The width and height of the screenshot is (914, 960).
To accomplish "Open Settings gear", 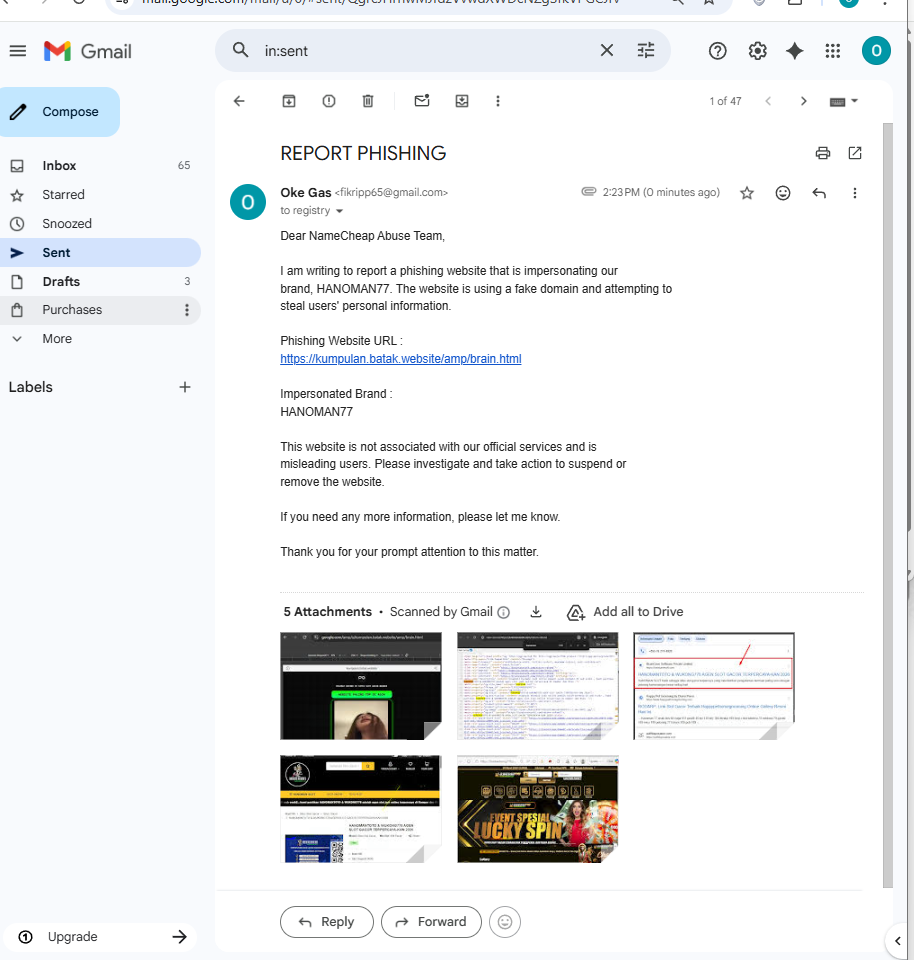I will click(x=757, y=51).
